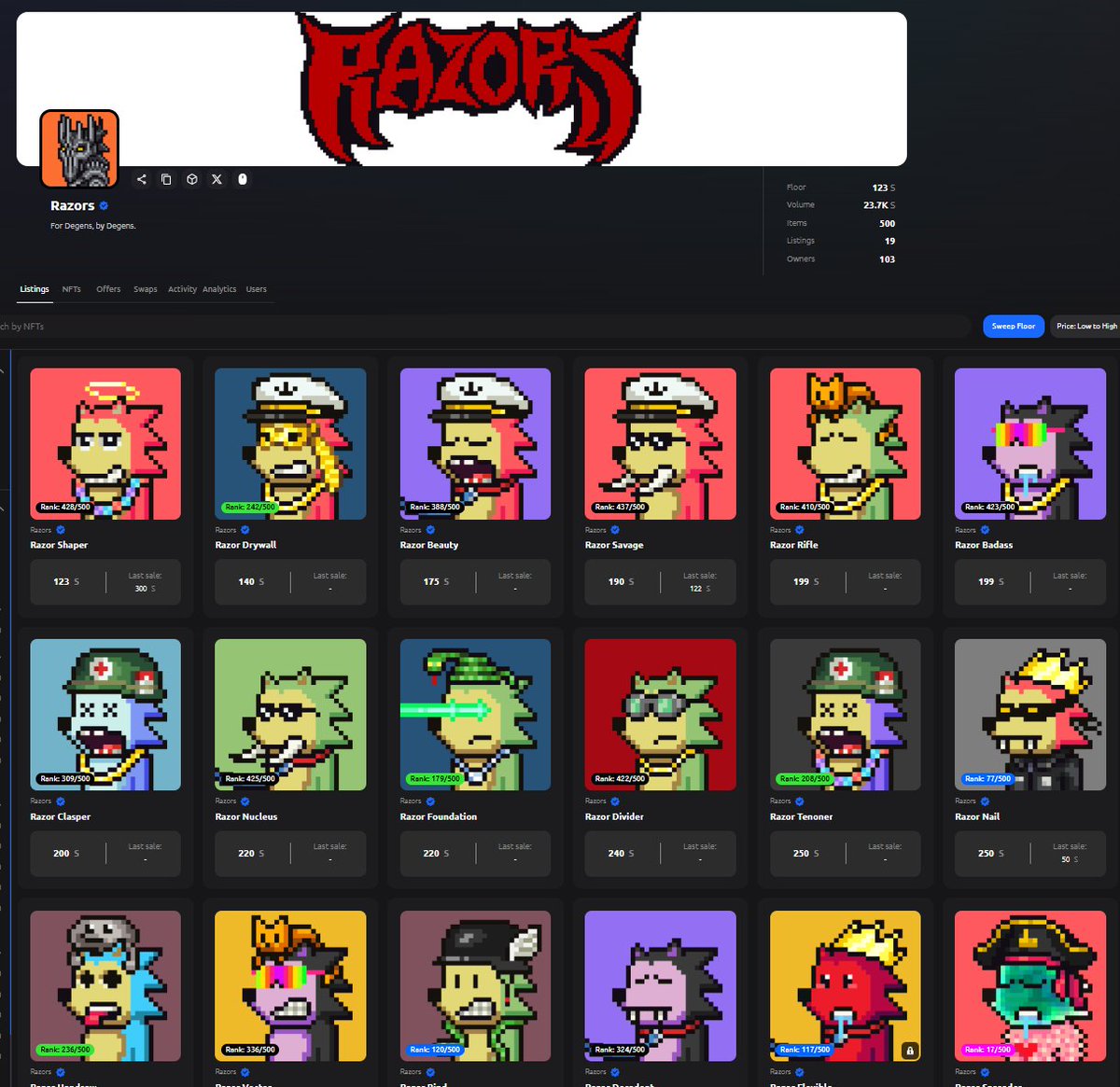Switch to the NFTs tab
Image resolution: width=1120 pixels, height=1087 pixels.
72,289
